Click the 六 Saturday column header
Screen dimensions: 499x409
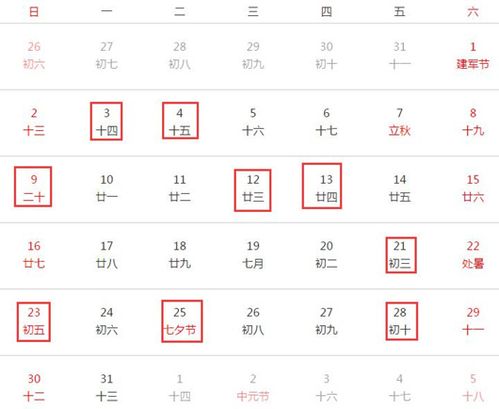473,12
